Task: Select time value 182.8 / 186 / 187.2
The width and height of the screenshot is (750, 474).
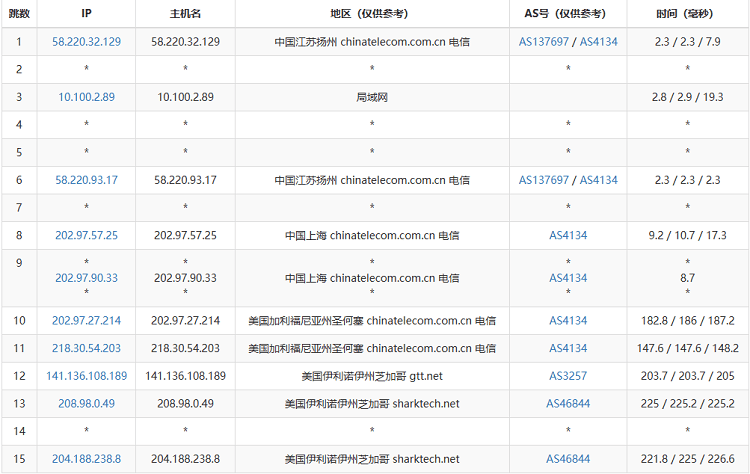Action: tap(687, 320)
